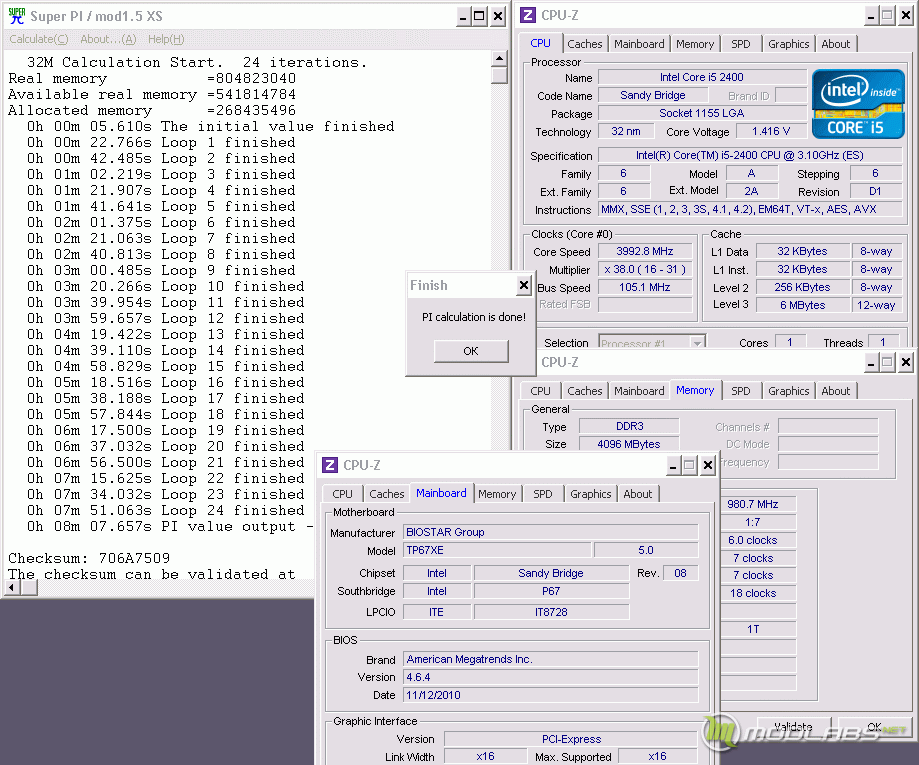Open Caches tab in the Memory CPU-Z window

click(x=584, y=391)
